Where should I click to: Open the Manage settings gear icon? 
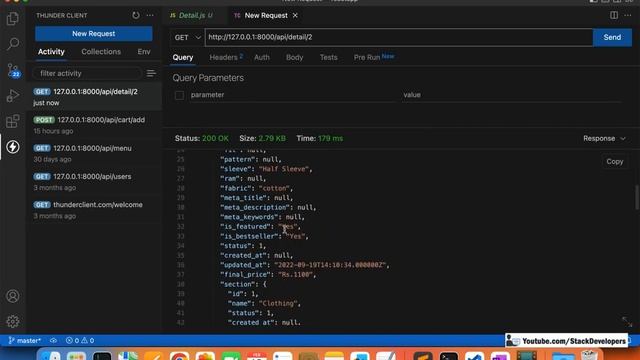[x=13, y=322]
